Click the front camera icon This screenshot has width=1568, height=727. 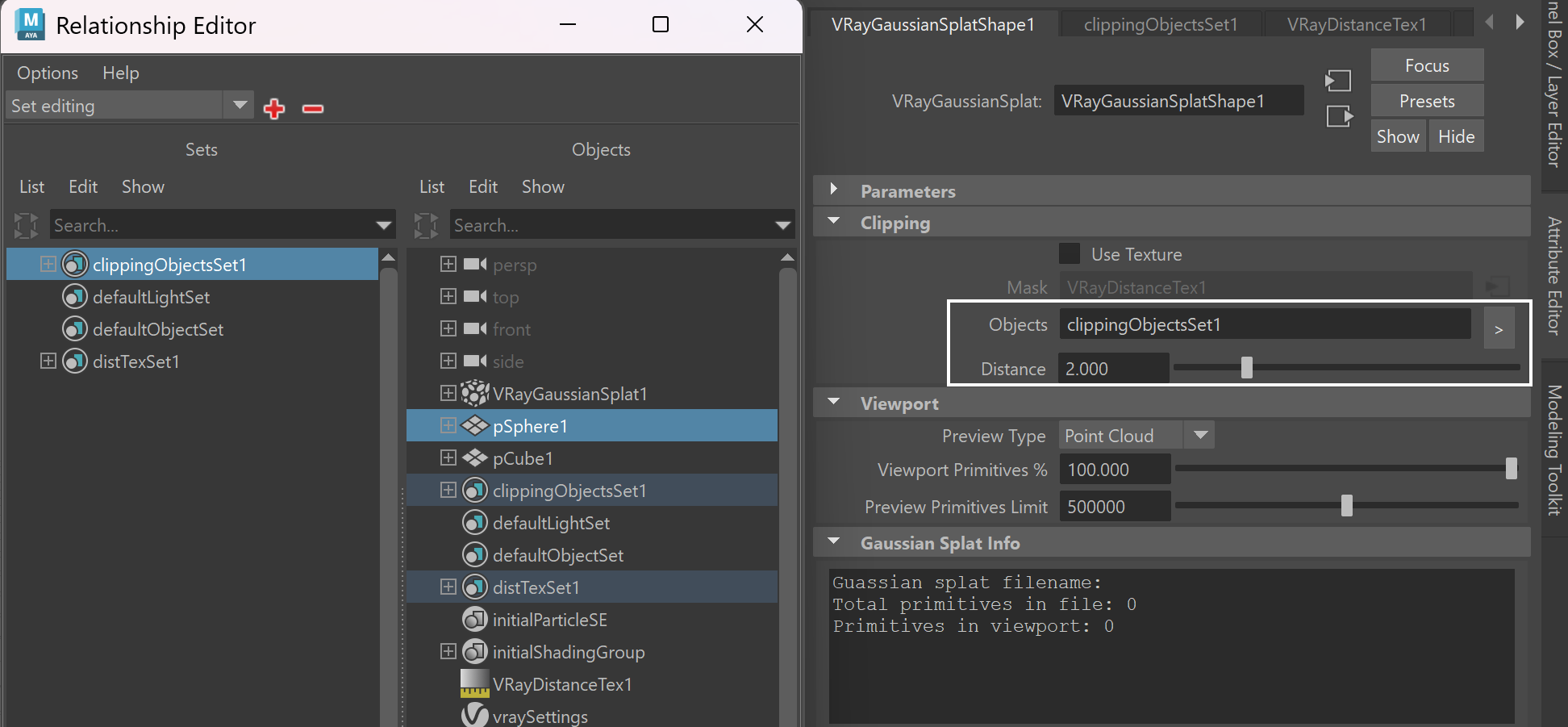click(475, 328)
